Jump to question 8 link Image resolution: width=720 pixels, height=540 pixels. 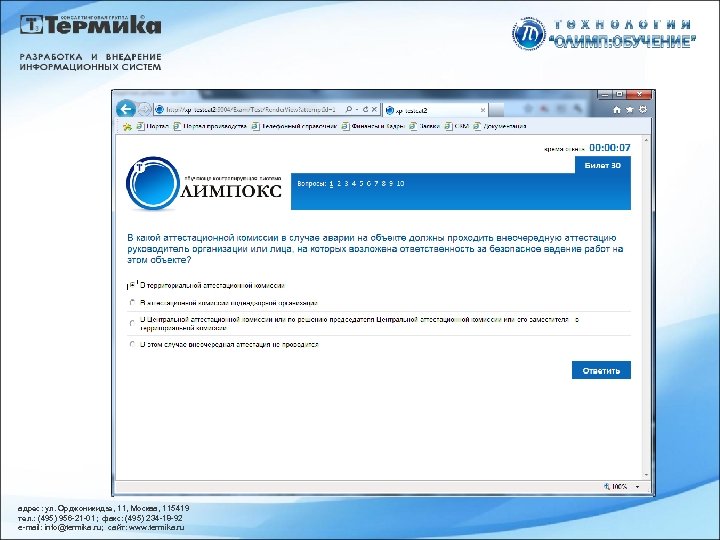pyautogui.click(x=383, y=184)
